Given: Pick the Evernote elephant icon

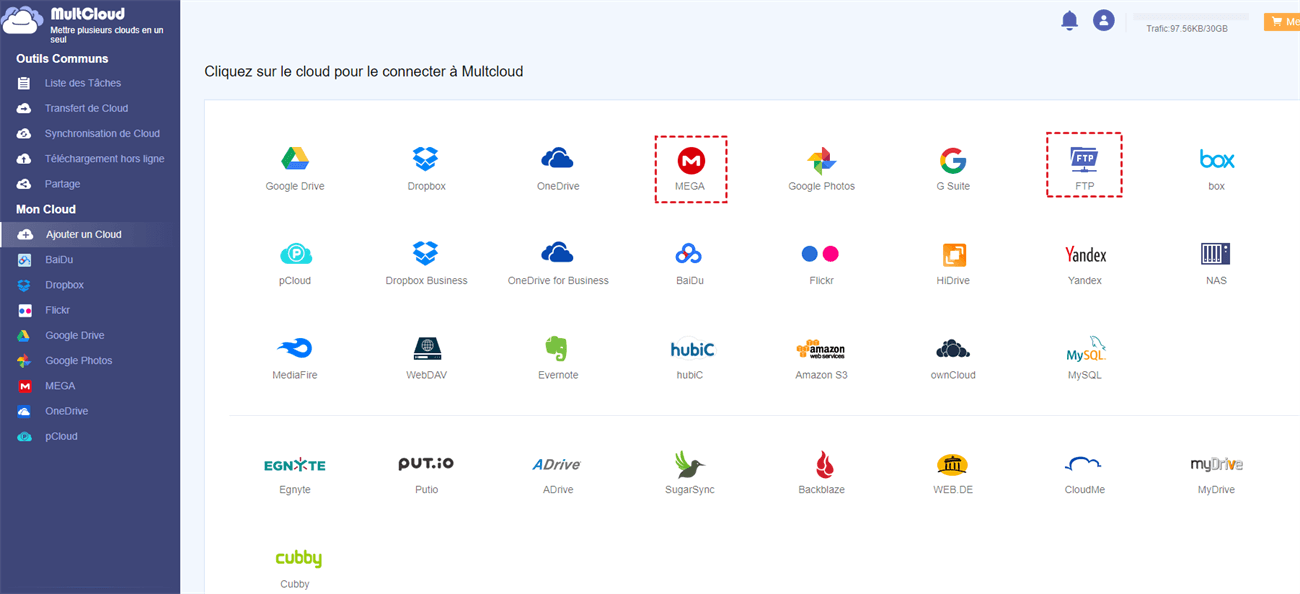Looking at the screenshot, I should click(557, 348).
